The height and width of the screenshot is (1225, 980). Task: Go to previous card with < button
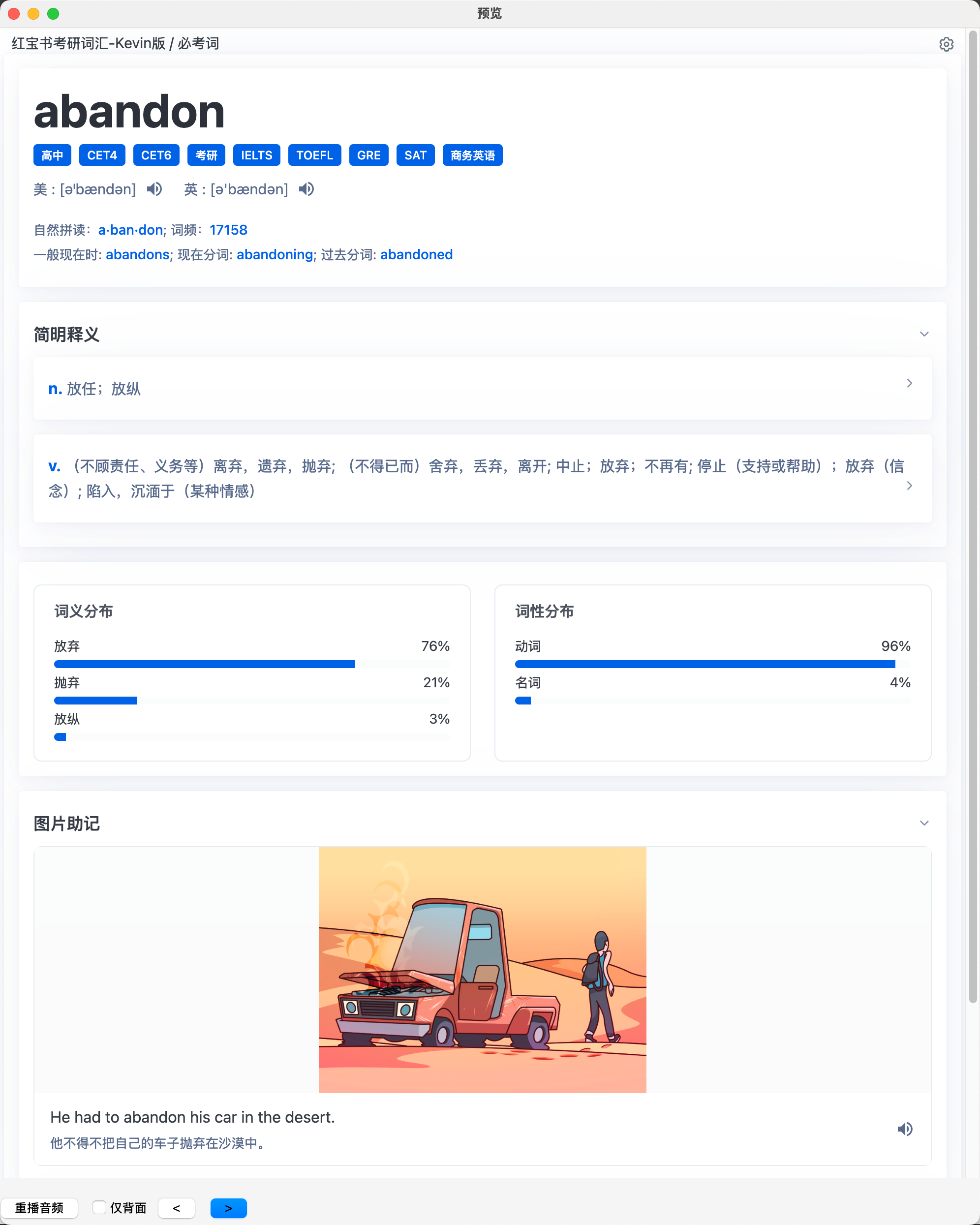point(176,1208)
